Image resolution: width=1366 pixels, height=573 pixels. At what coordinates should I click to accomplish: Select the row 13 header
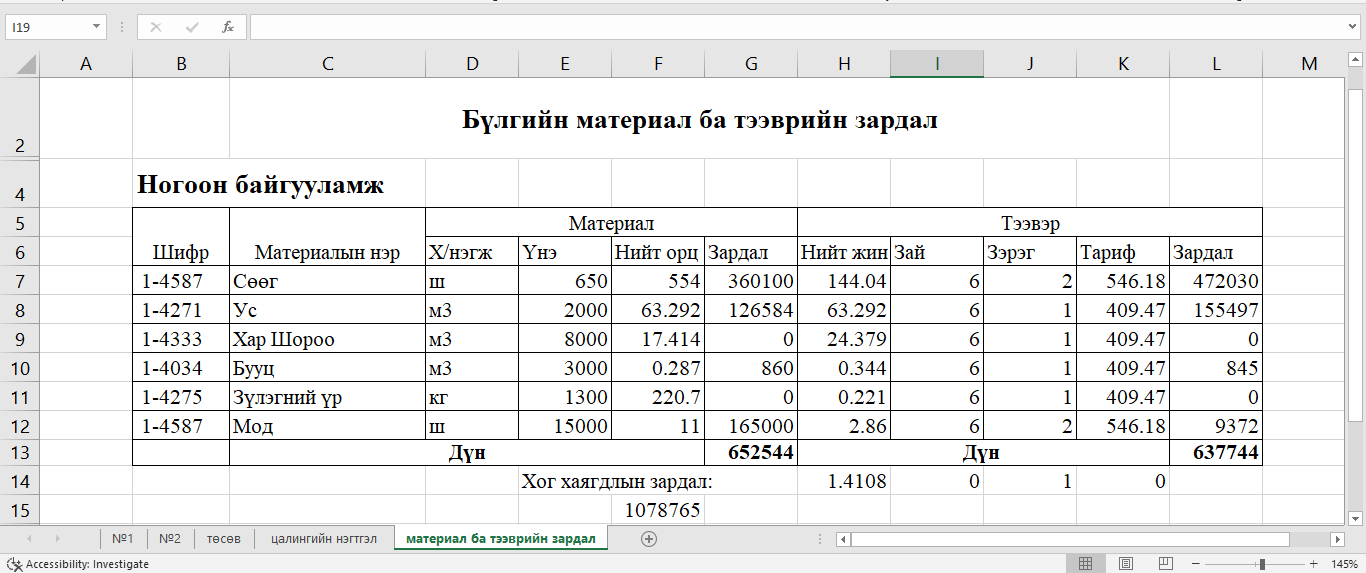coord(20,453)
